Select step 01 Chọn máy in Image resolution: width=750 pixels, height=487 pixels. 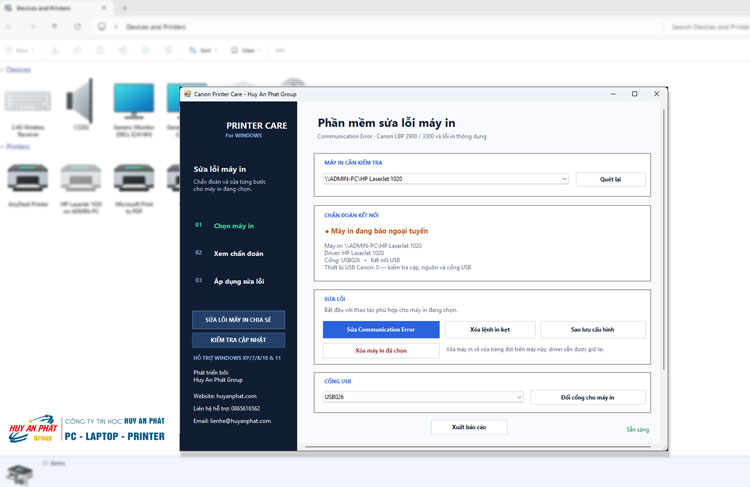coord(233,226)
